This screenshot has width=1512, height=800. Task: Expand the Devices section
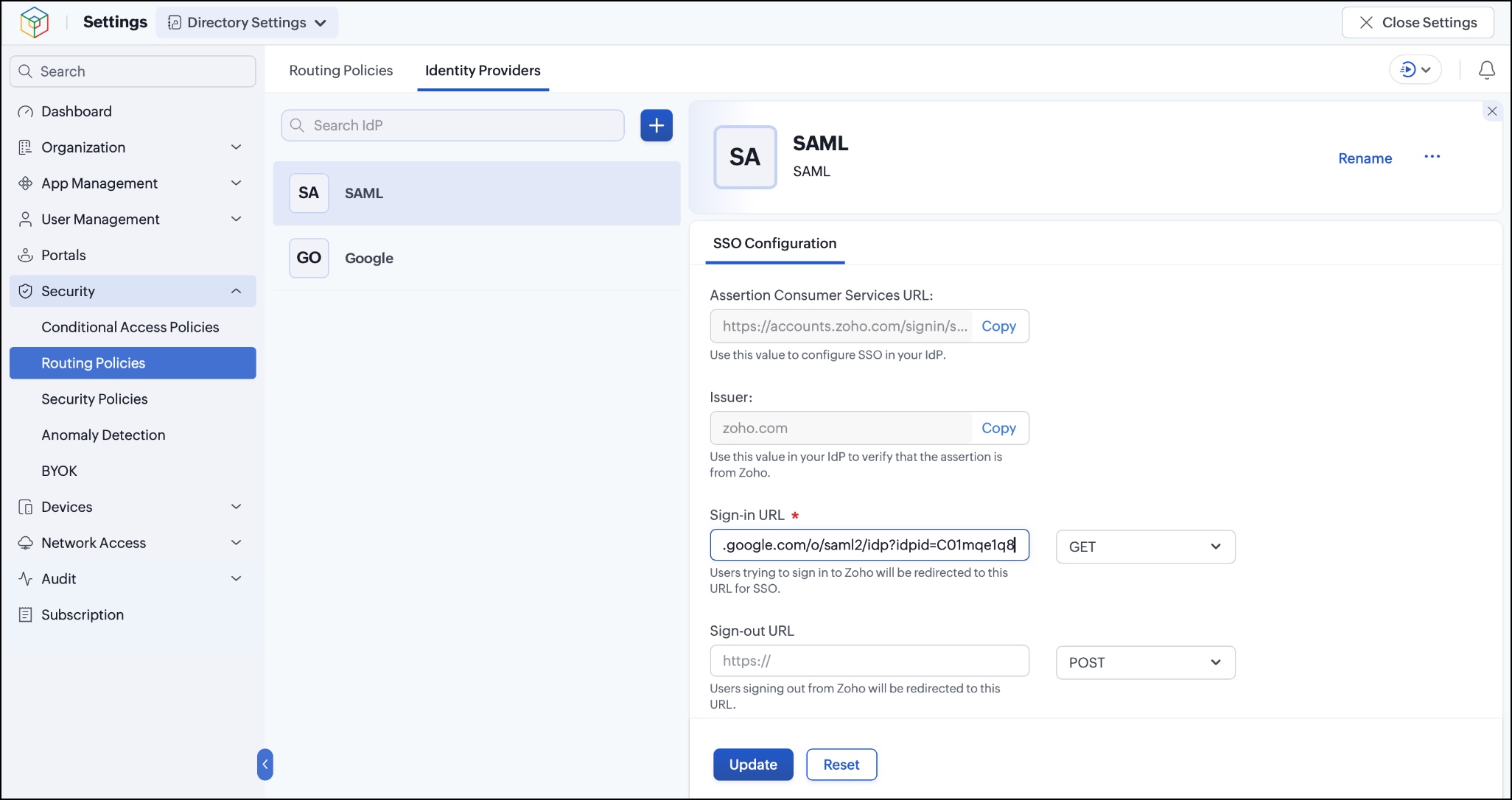pos(237,508)
